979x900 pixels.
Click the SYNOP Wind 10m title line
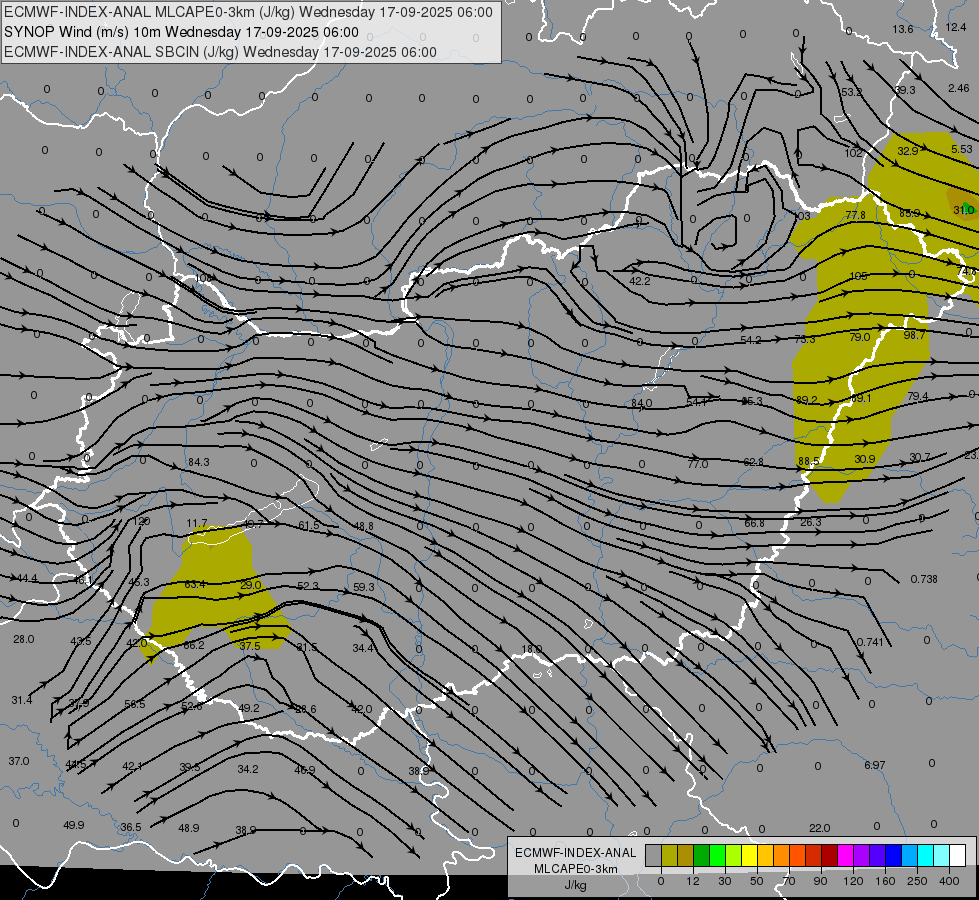click(x=181, y=32)
